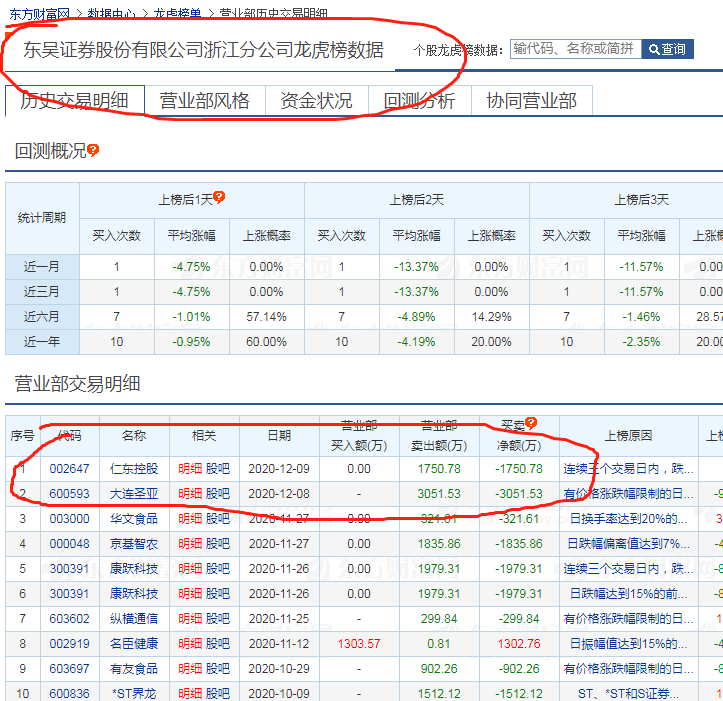Open stock code 600593 link
The image size is (723, 701).
click(69, 493)
